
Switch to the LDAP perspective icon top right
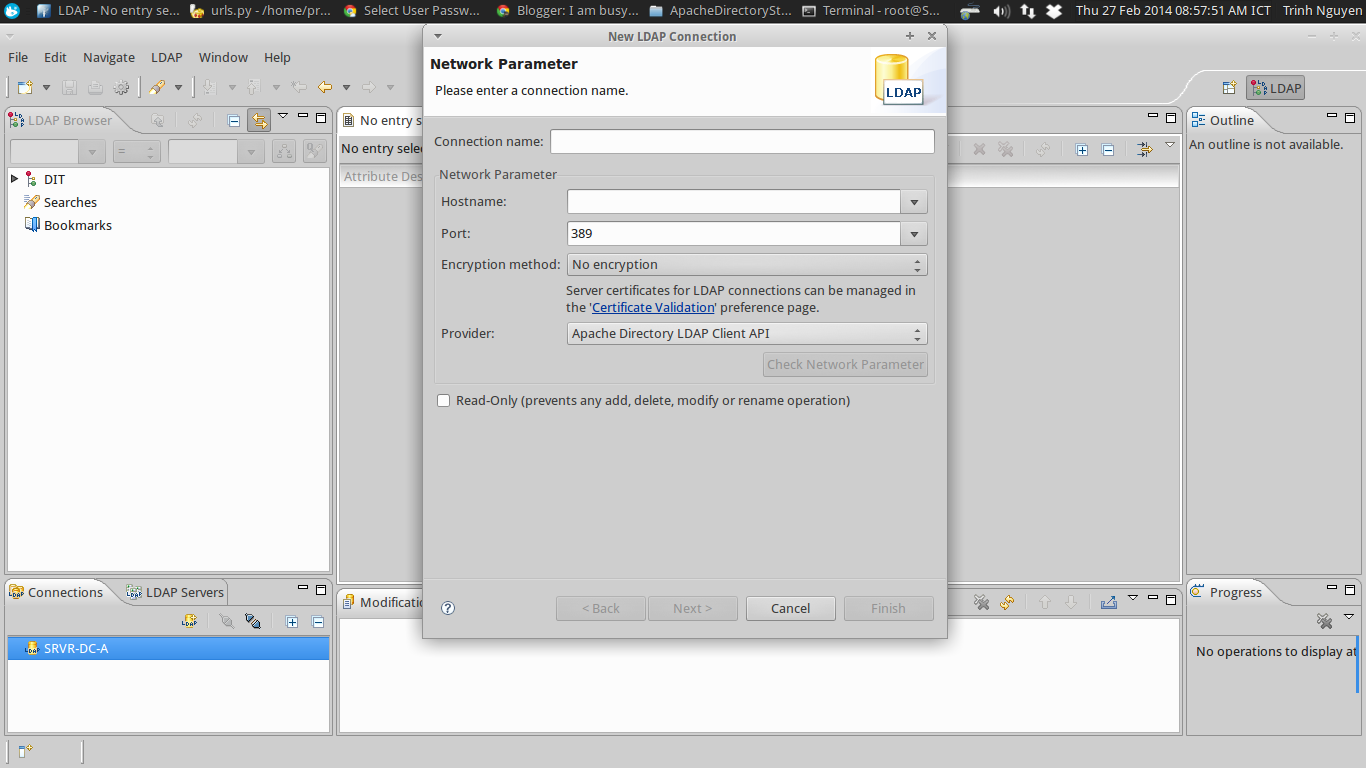tap(1276, 87)
